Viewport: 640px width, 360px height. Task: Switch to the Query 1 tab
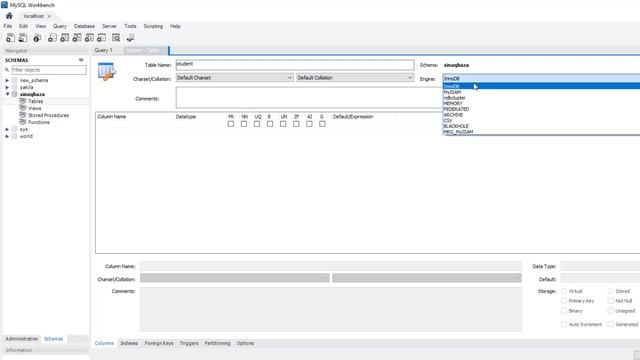[x=103, y=50]
